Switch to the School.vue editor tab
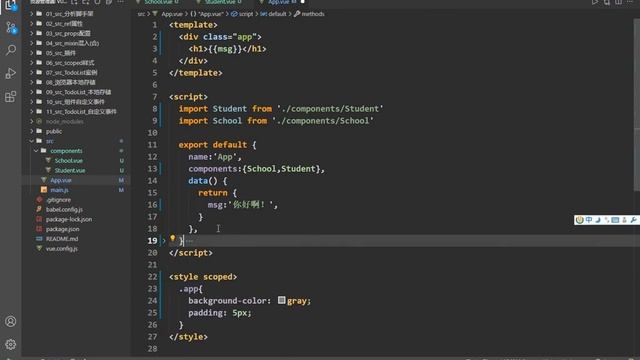The height and width of the screenshot is (360, 640). pos(161,2)
